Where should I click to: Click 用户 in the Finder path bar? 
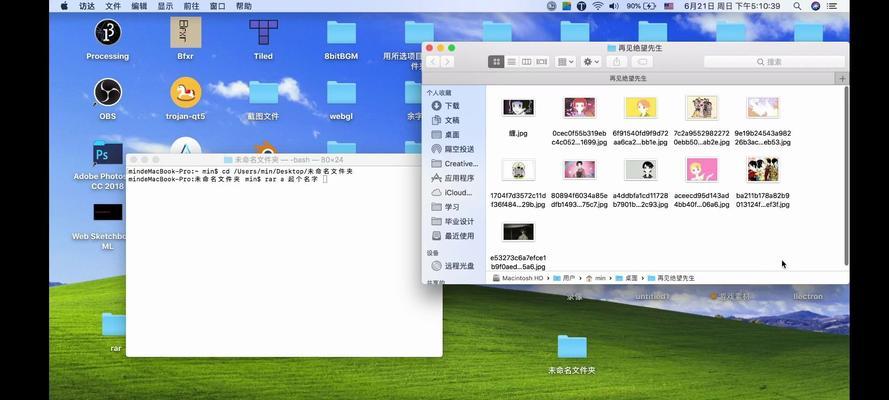pos(564,278)
